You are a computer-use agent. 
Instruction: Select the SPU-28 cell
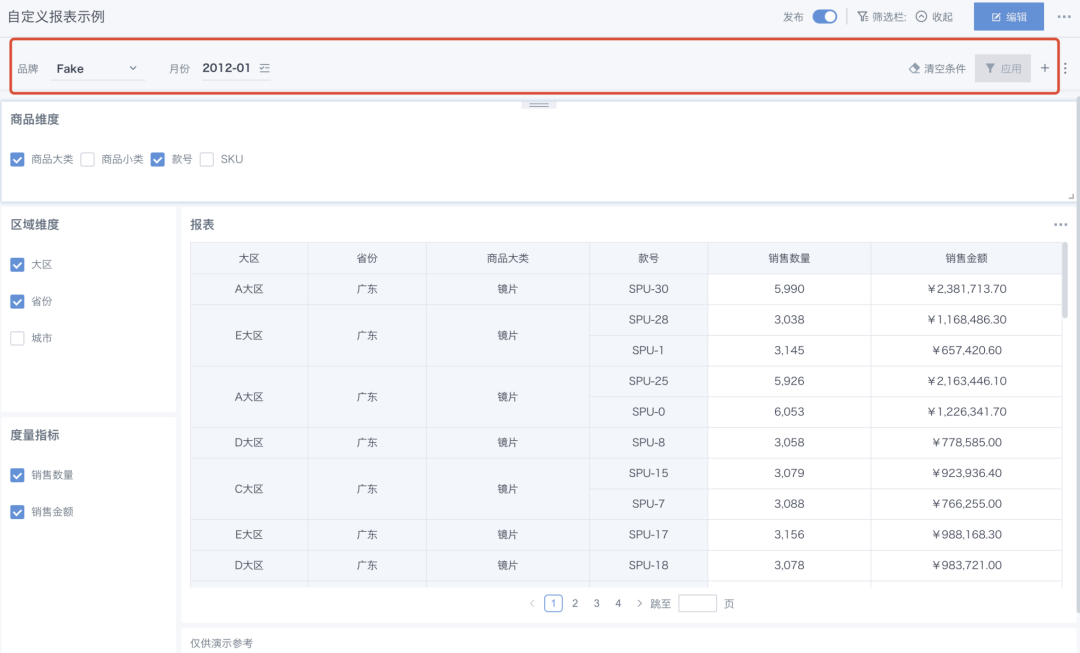[648, 320]
